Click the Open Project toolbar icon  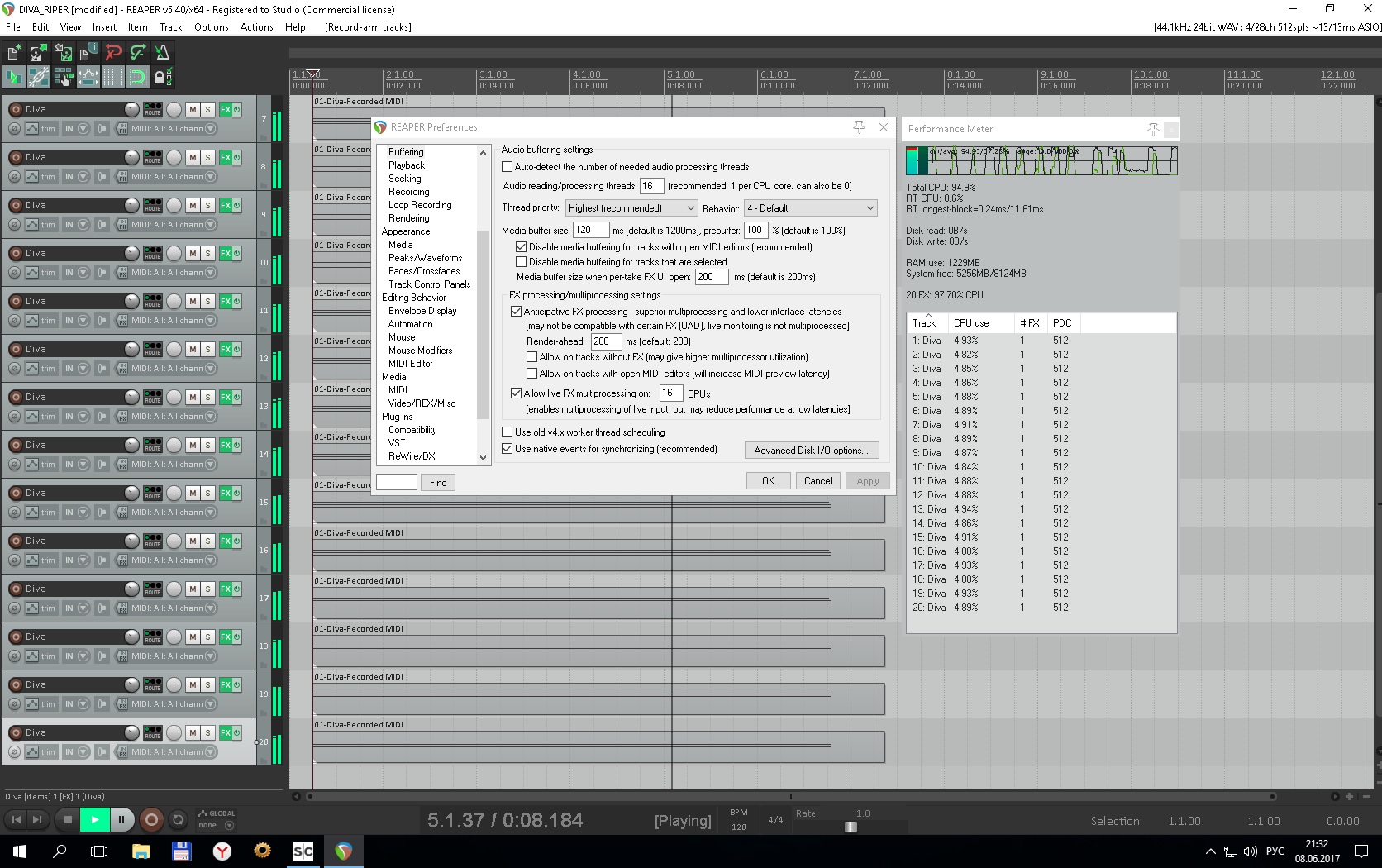39,53
